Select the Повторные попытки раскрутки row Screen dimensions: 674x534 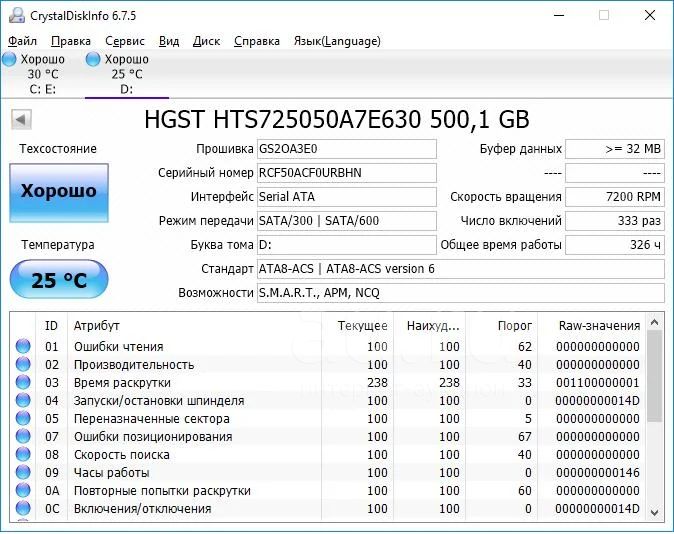click(x=328, y=491)
